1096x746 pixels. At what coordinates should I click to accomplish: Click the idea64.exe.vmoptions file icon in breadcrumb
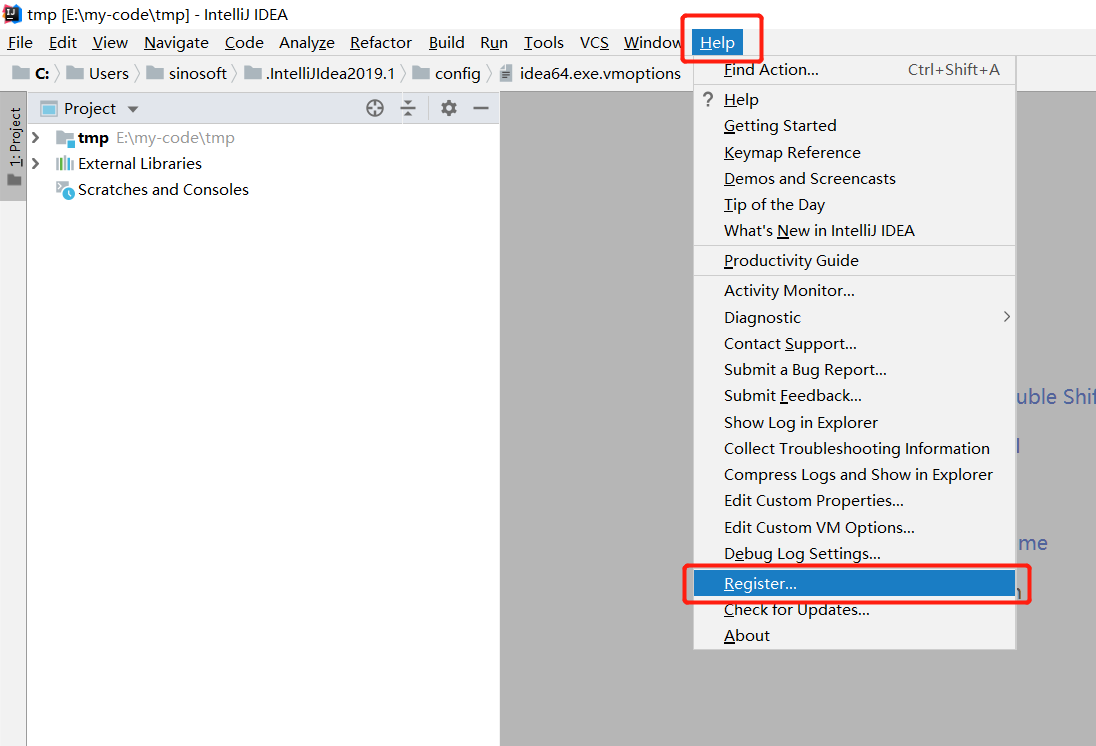[506, 73]
